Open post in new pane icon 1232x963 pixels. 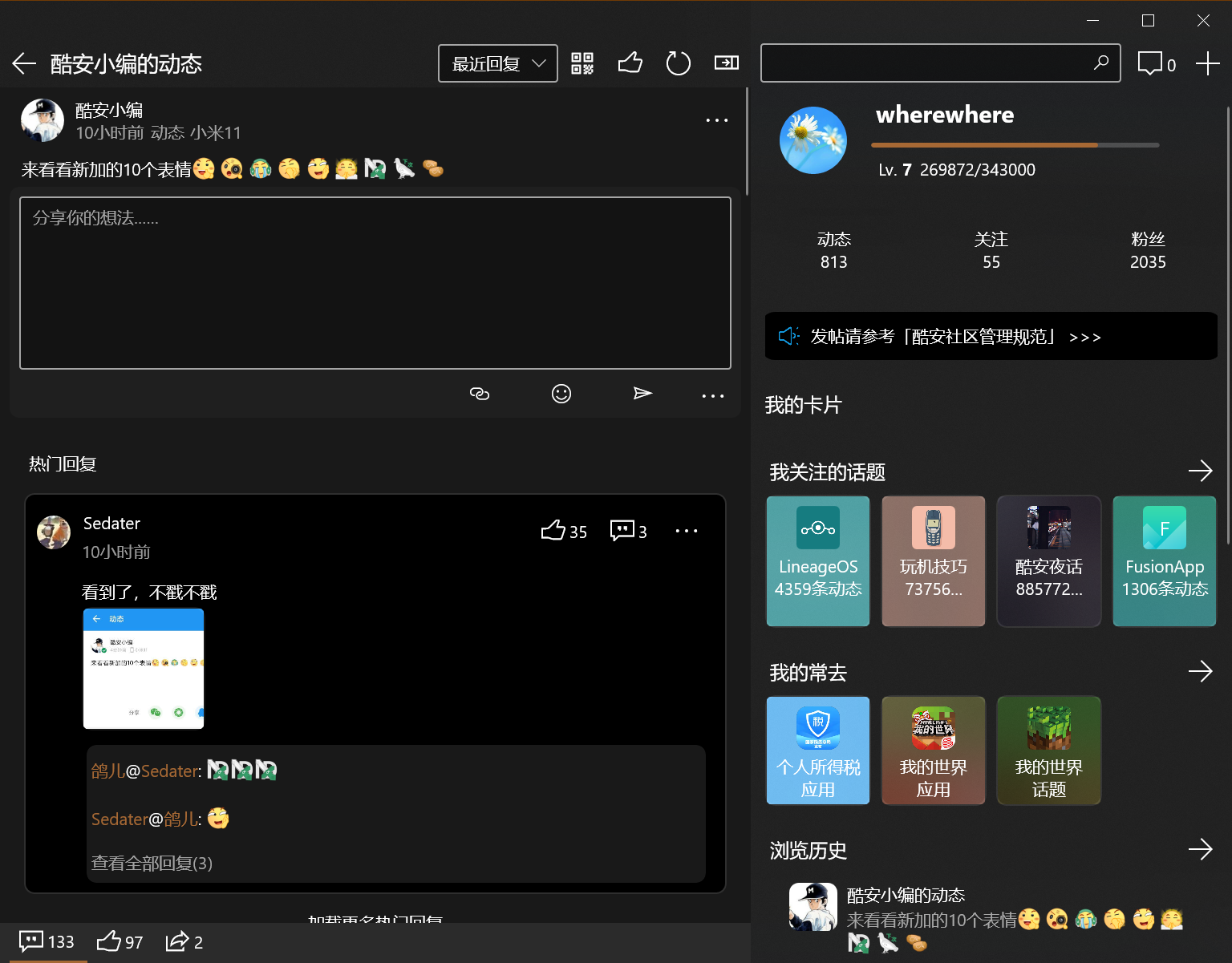pyautogui.click(x=727, y=63)
